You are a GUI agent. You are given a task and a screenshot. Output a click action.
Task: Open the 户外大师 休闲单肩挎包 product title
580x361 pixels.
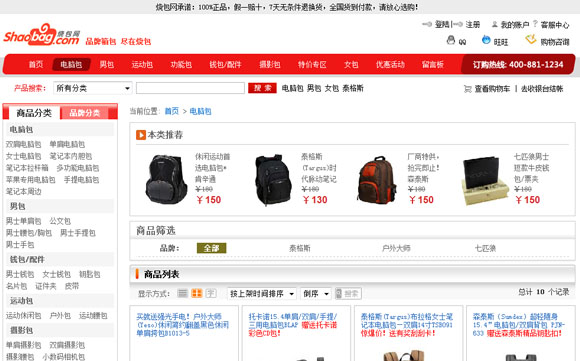coord(182,325)
